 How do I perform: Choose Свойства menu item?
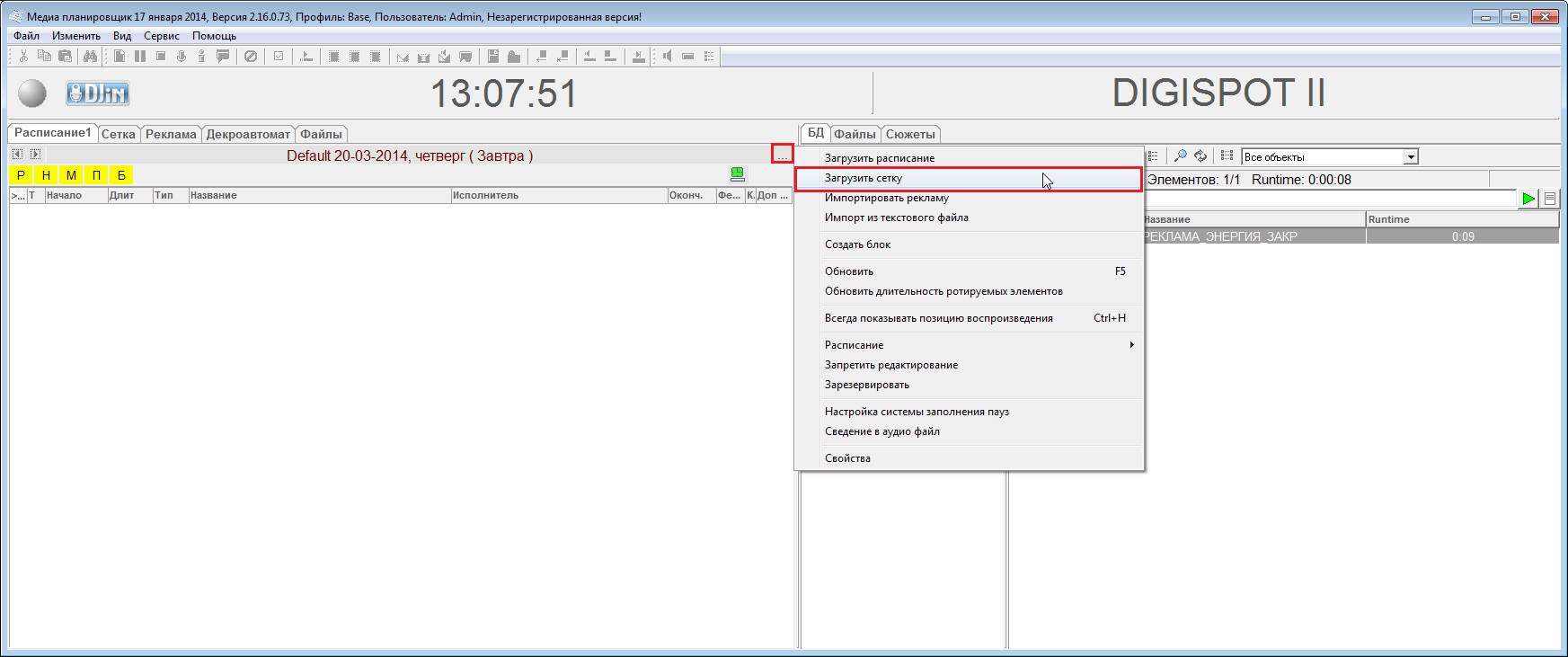click(970, 458)
